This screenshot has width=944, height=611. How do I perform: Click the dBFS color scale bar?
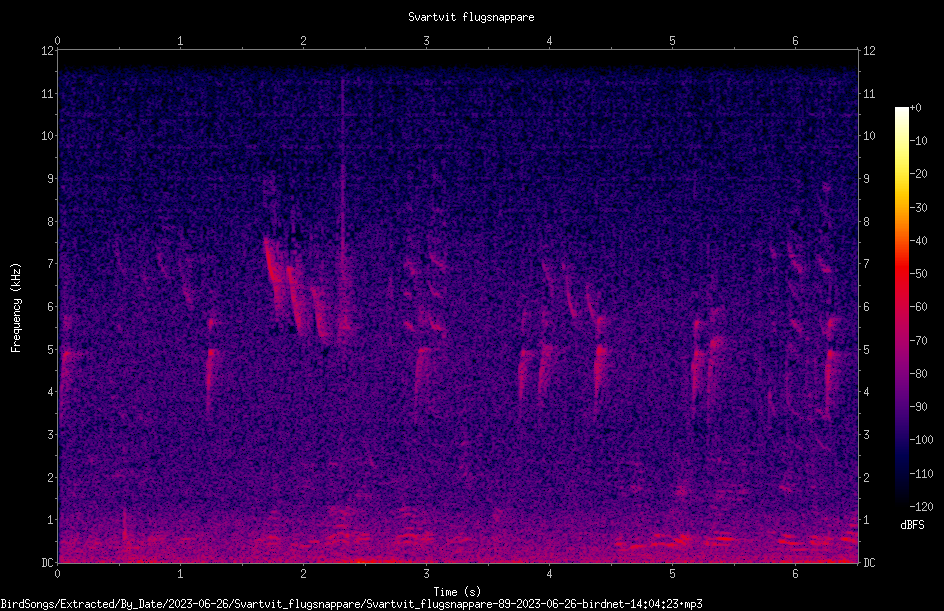pos(901,307)
